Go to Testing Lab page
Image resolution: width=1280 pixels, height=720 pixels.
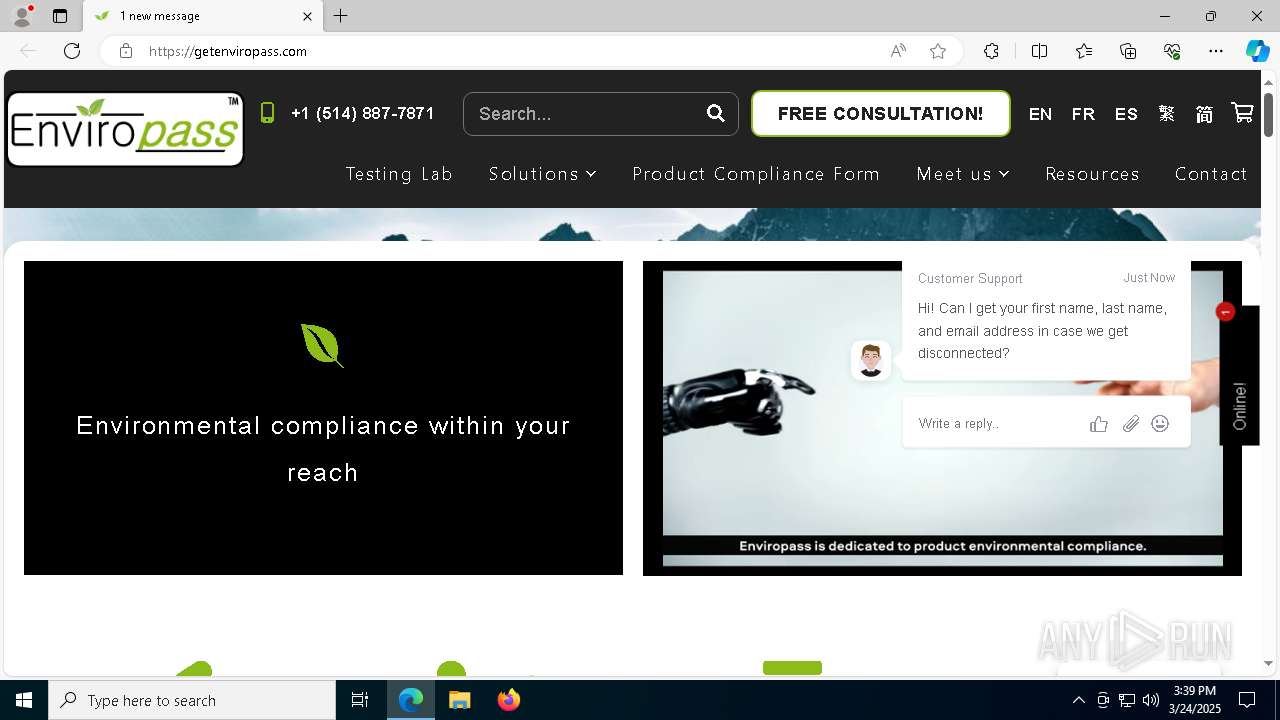point(399,174)
